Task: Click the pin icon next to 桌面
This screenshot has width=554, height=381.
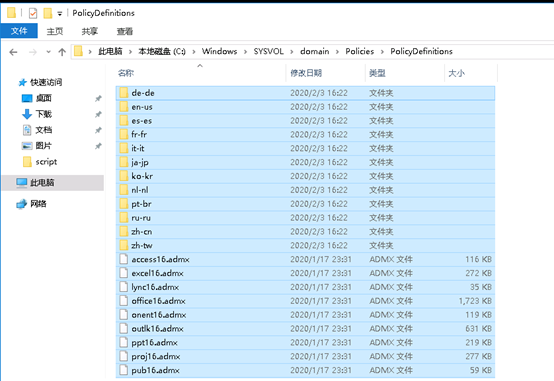Action: tap(98, 98)
